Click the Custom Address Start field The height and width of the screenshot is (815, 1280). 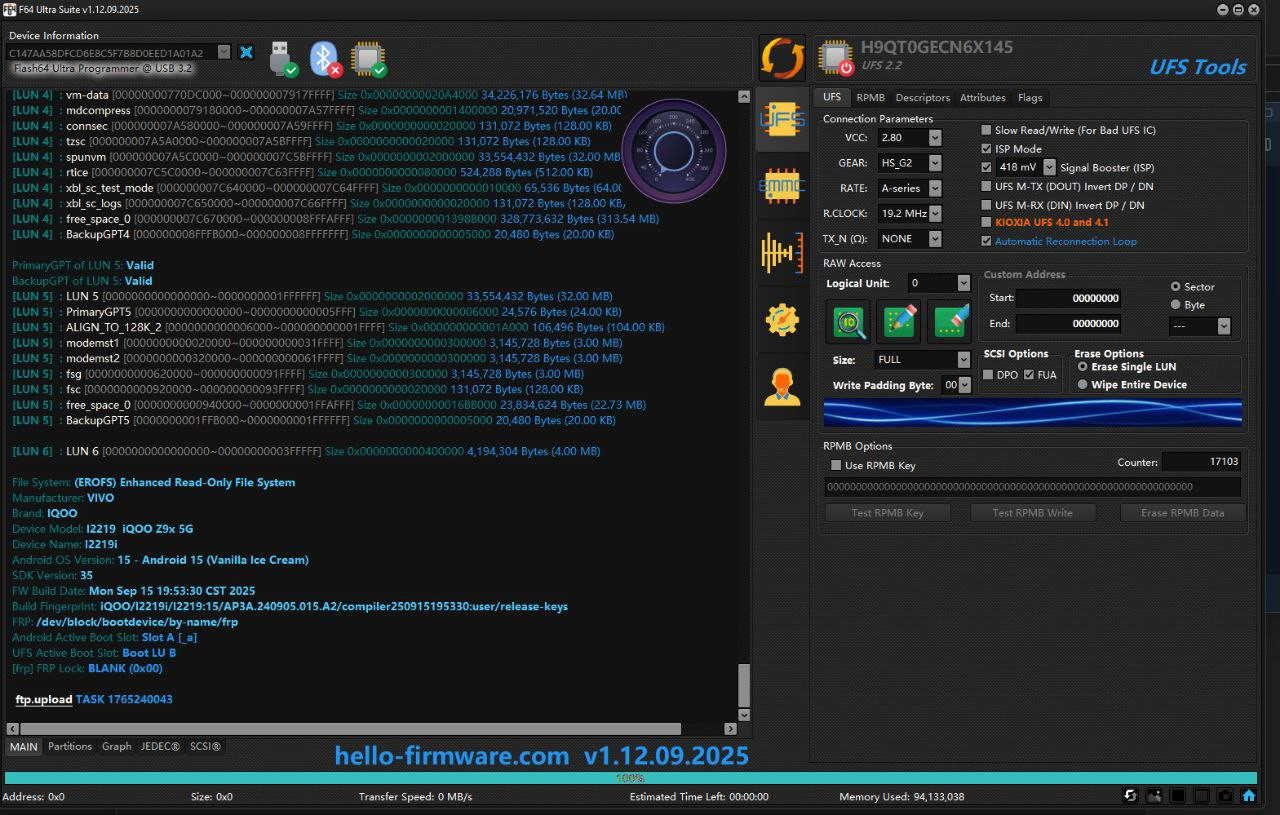1068,298
